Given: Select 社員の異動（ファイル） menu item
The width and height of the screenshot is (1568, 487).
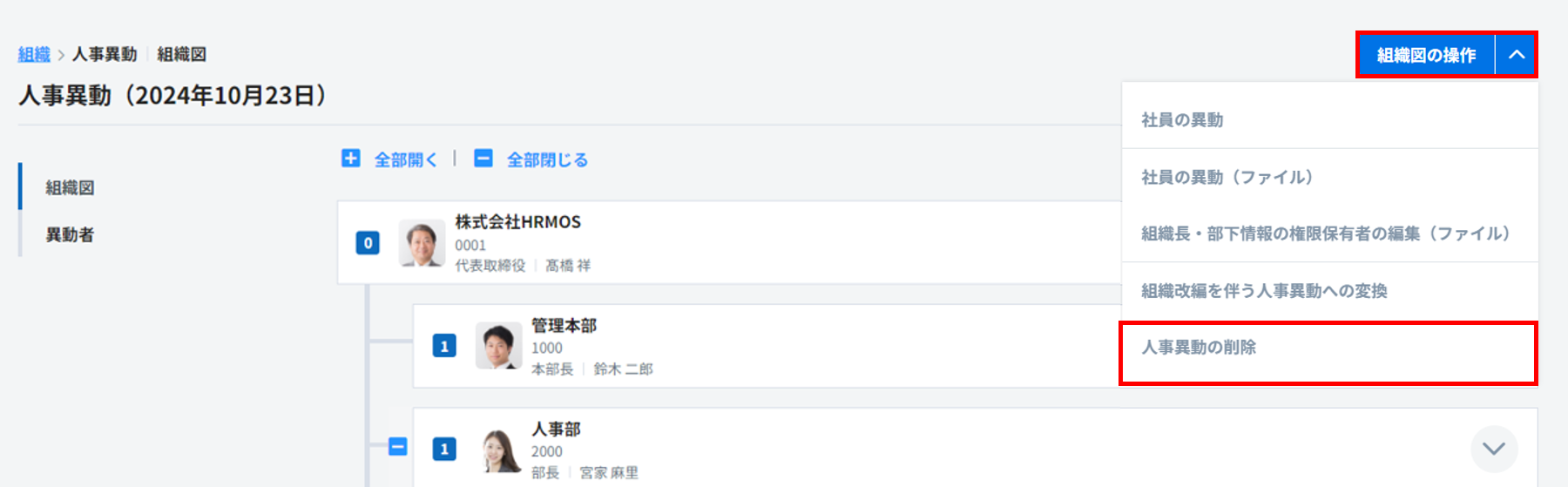Looking at the screenshot, I should (x=1227, y=178).
